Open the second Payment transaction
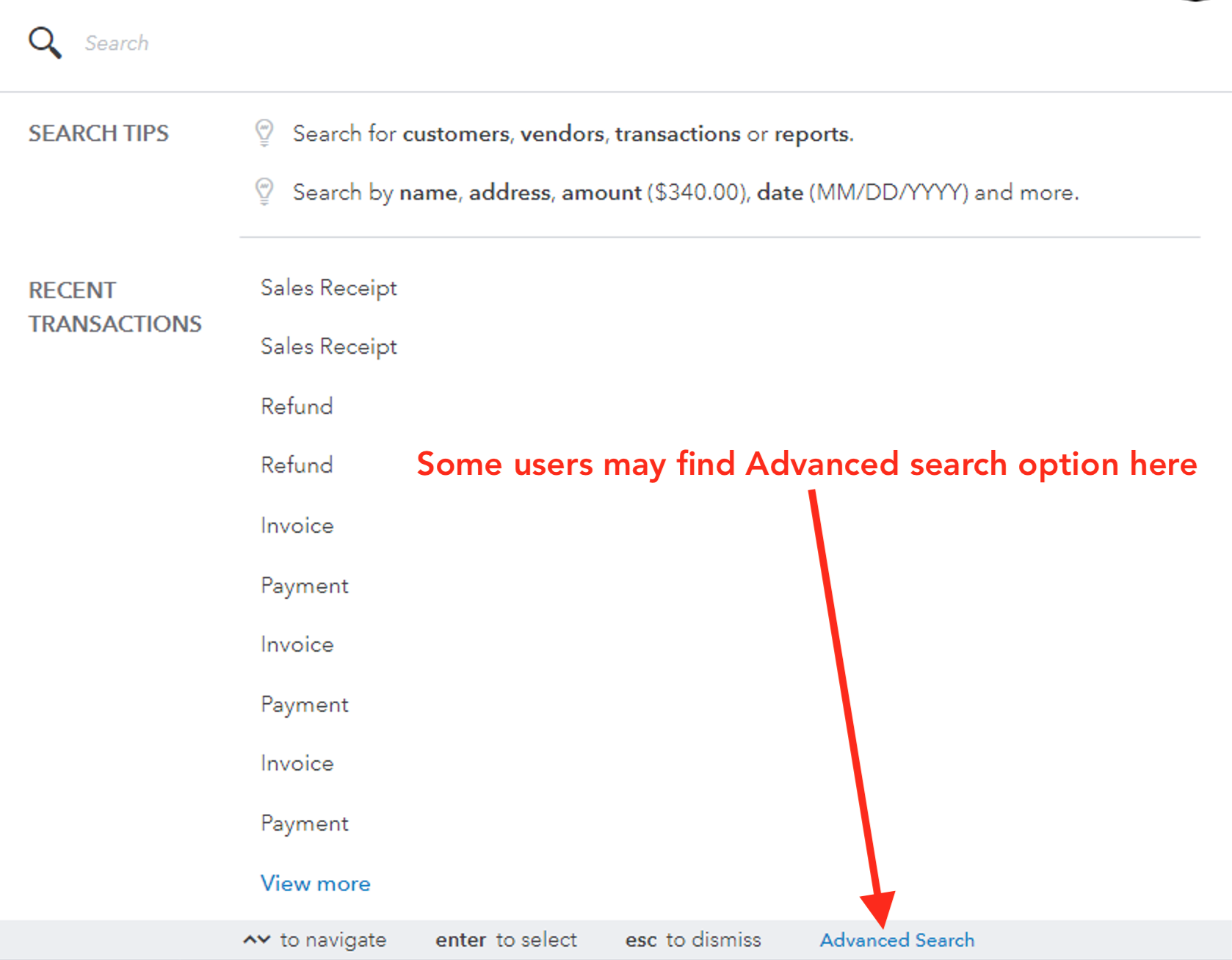The image size is (1232, 960). (x=304, y=705)
